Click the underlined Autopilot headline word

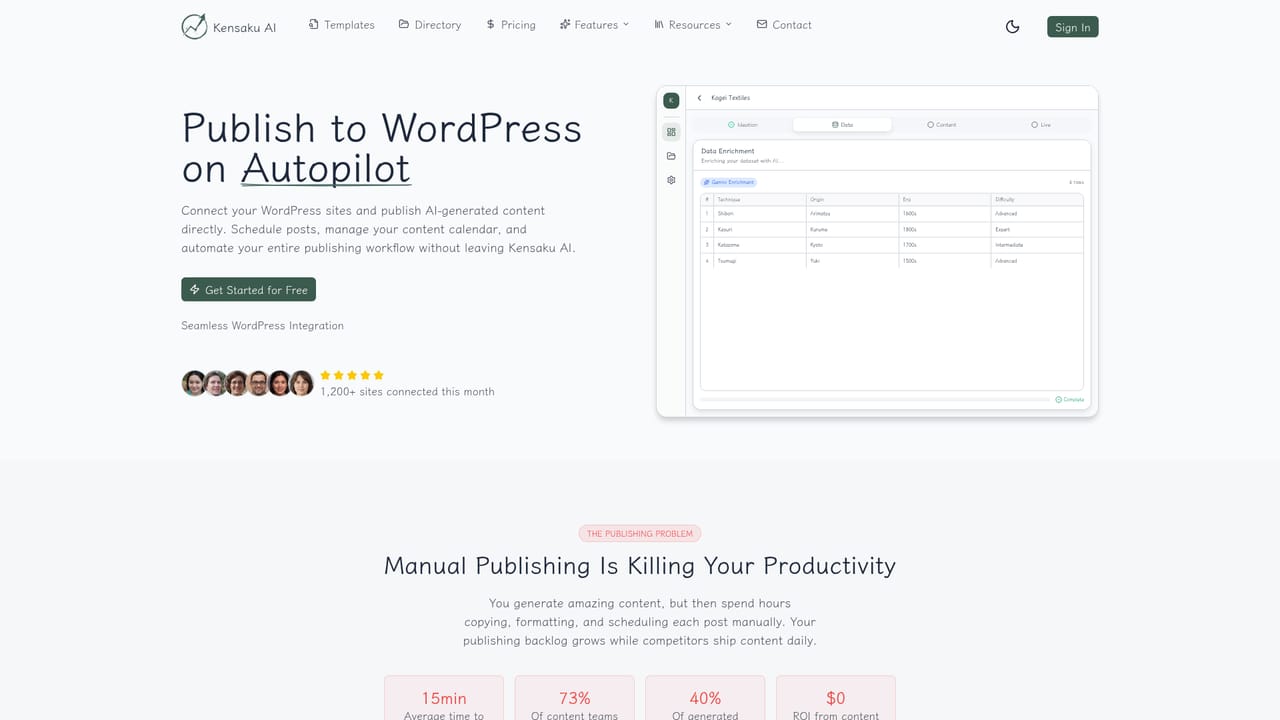(326, 169)
